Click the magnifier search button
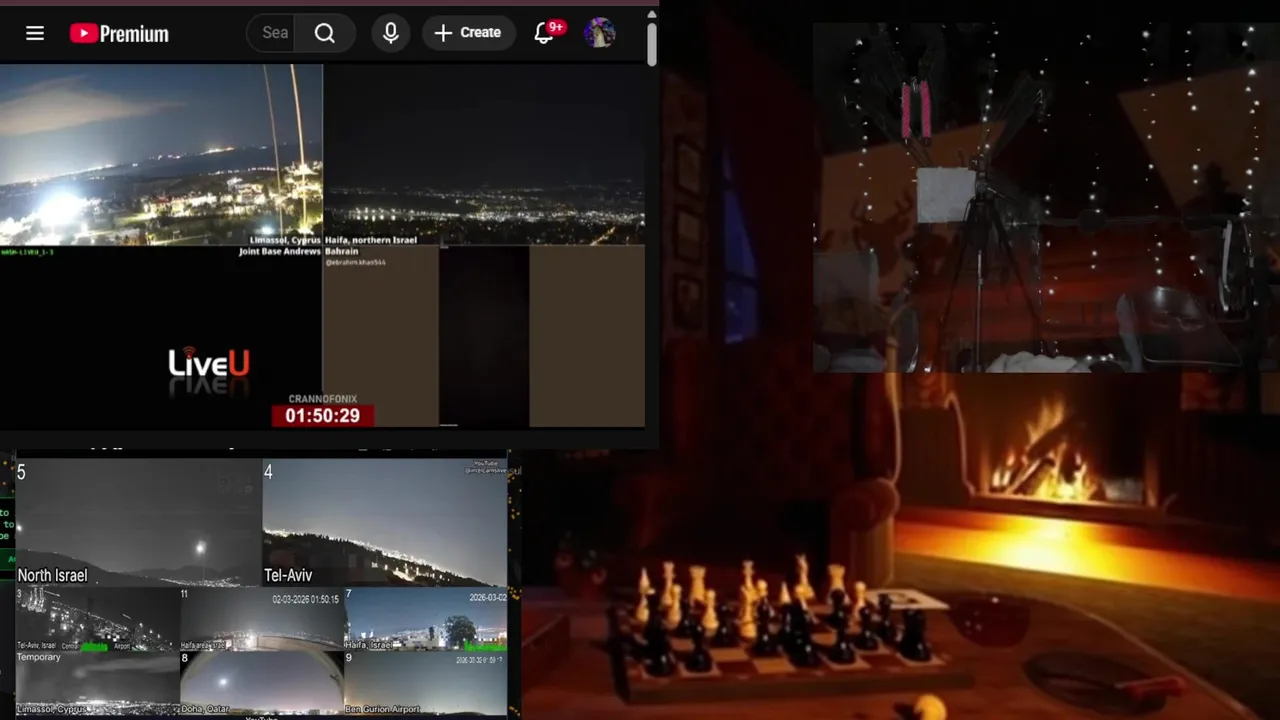 click(x=325, y=33)
